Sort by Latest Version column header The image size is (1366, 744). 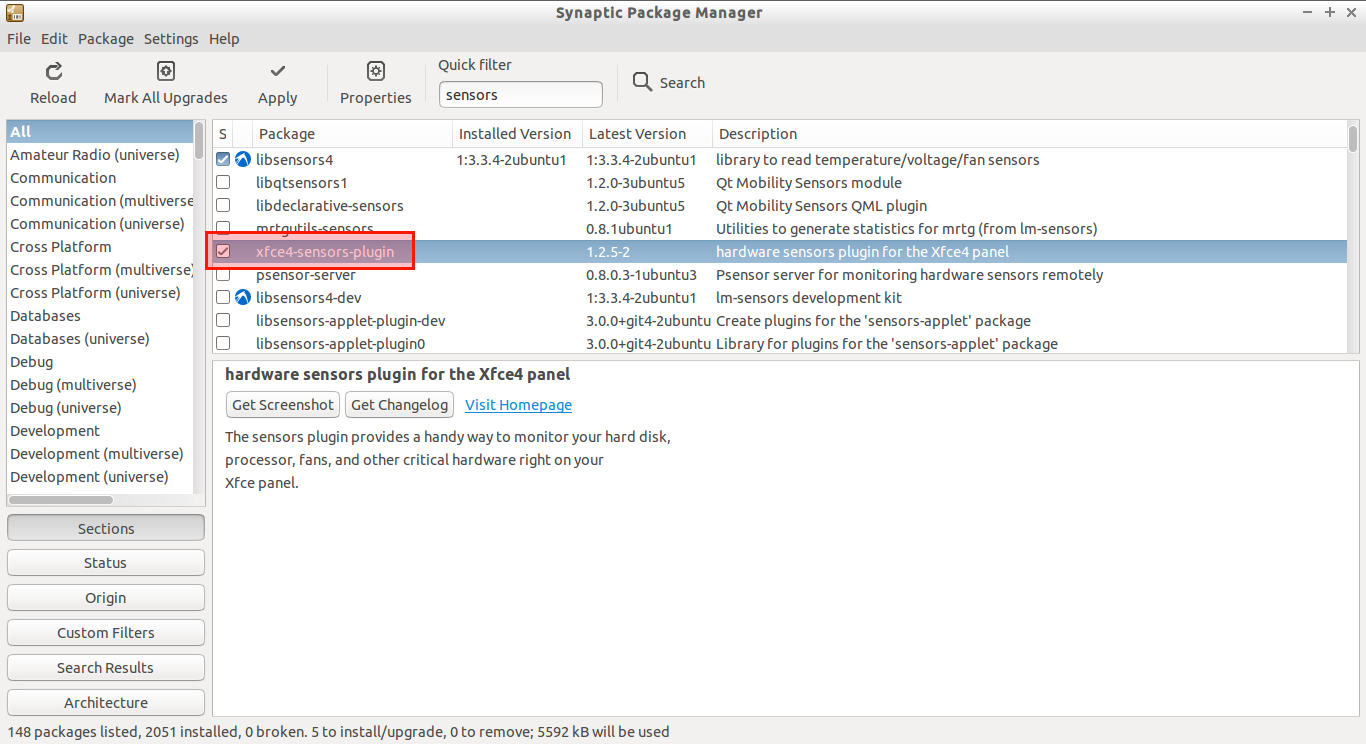[647, 134]
